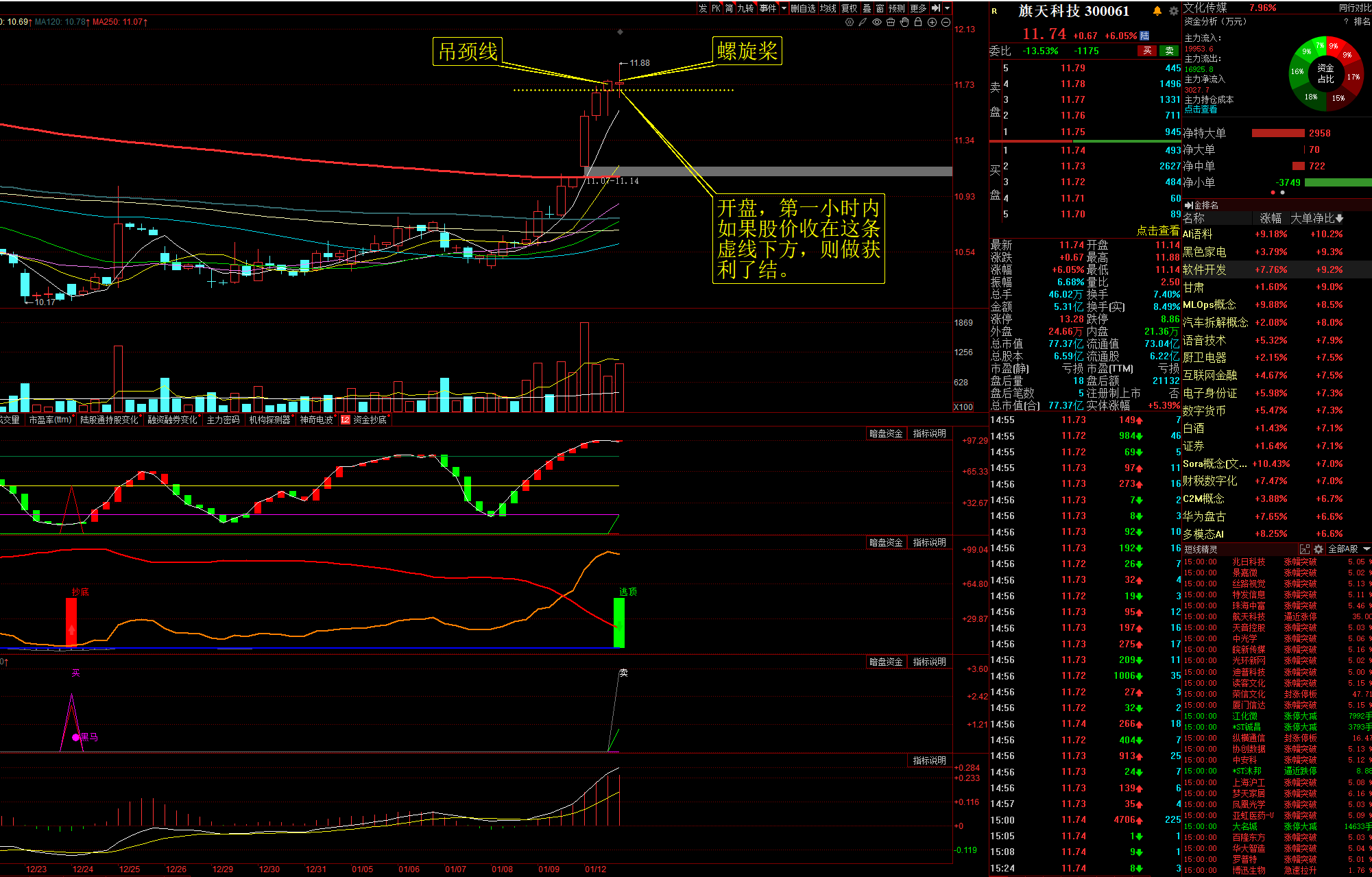1372x877 pixels.
Task: Select 软件开发 row in sector list
Action: point(1204,269)
